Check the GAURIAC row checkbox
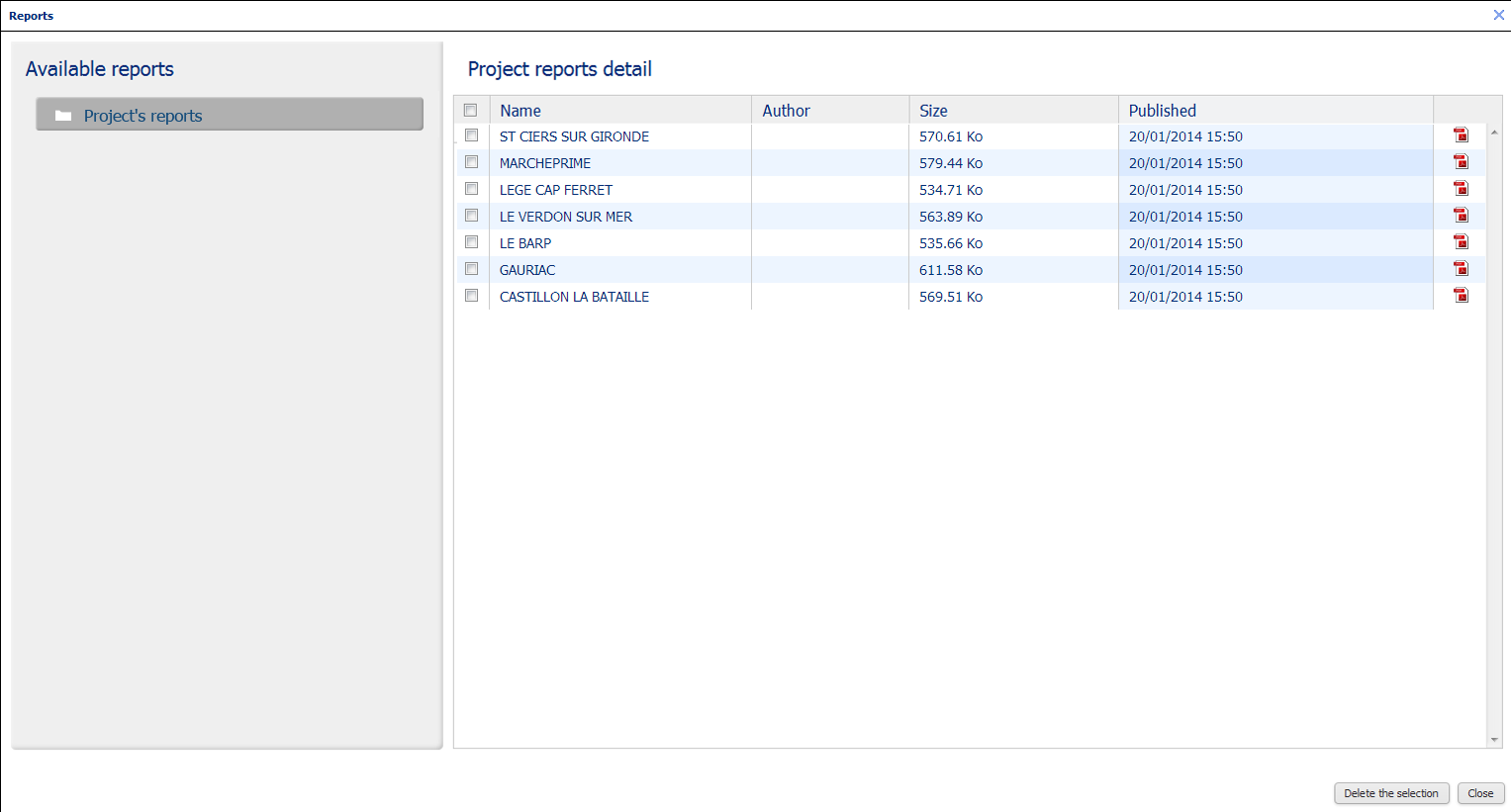The width and height of the screenshot is (1511, 812). point(472,269)
